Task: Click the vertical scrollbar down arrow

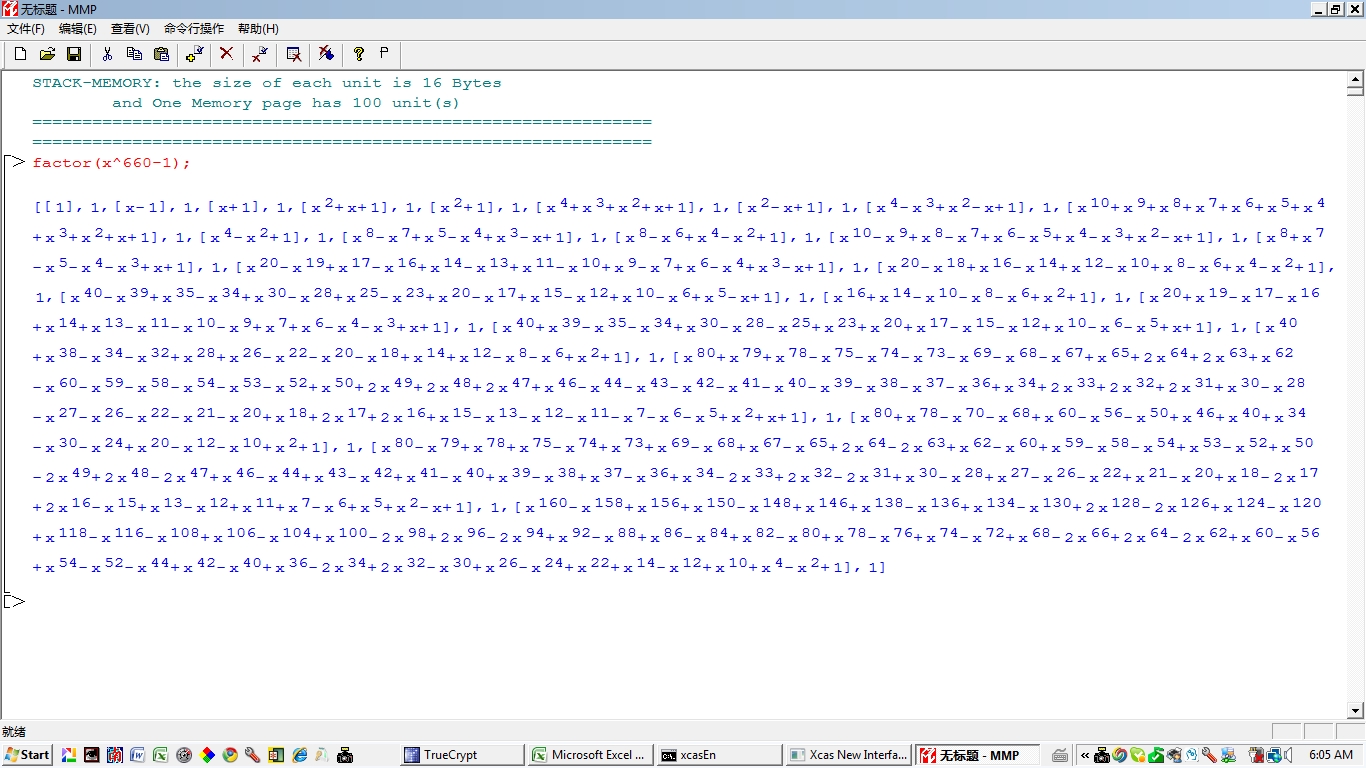Action: pos(1355,711)
